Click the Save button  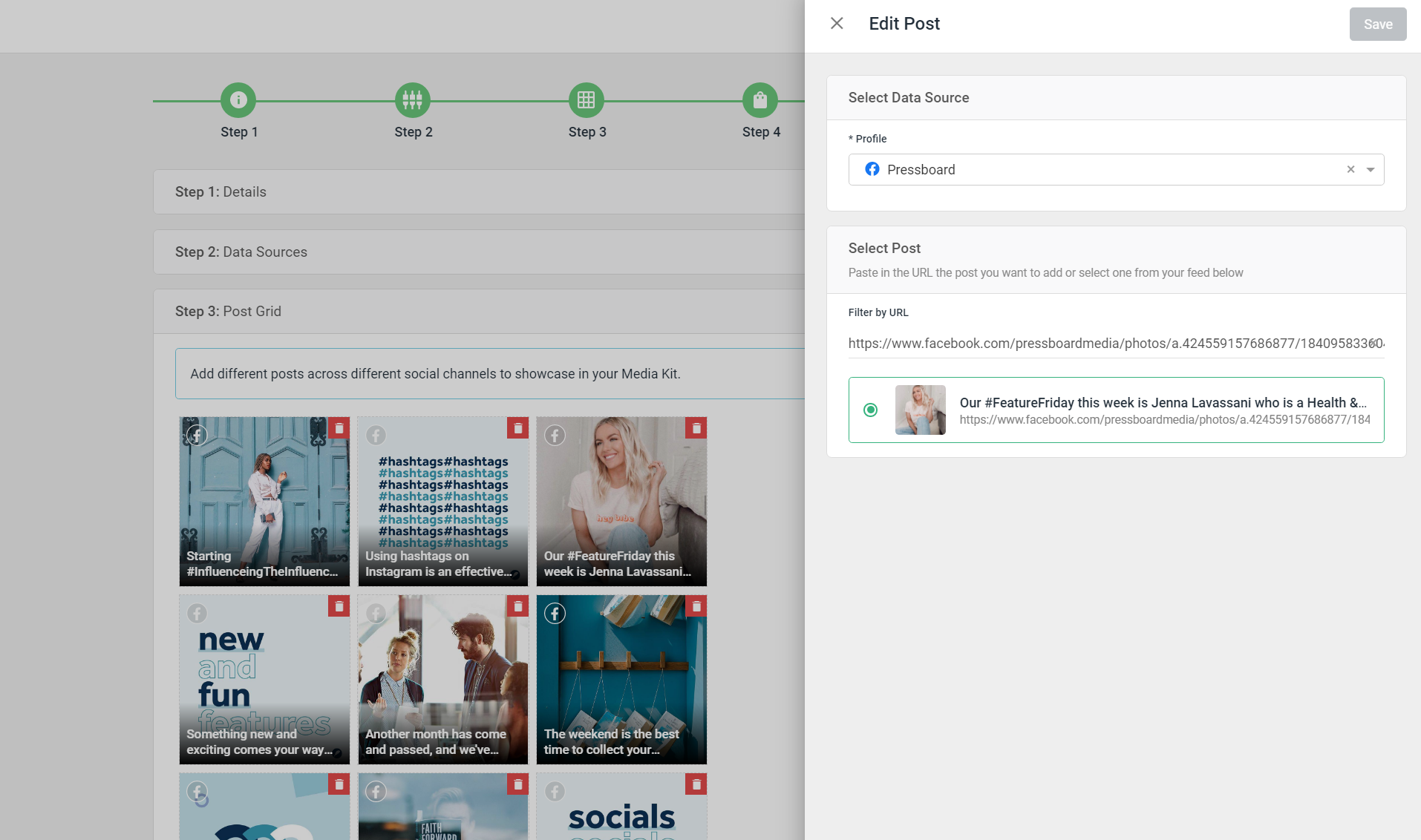click(x=1378, y=24)
